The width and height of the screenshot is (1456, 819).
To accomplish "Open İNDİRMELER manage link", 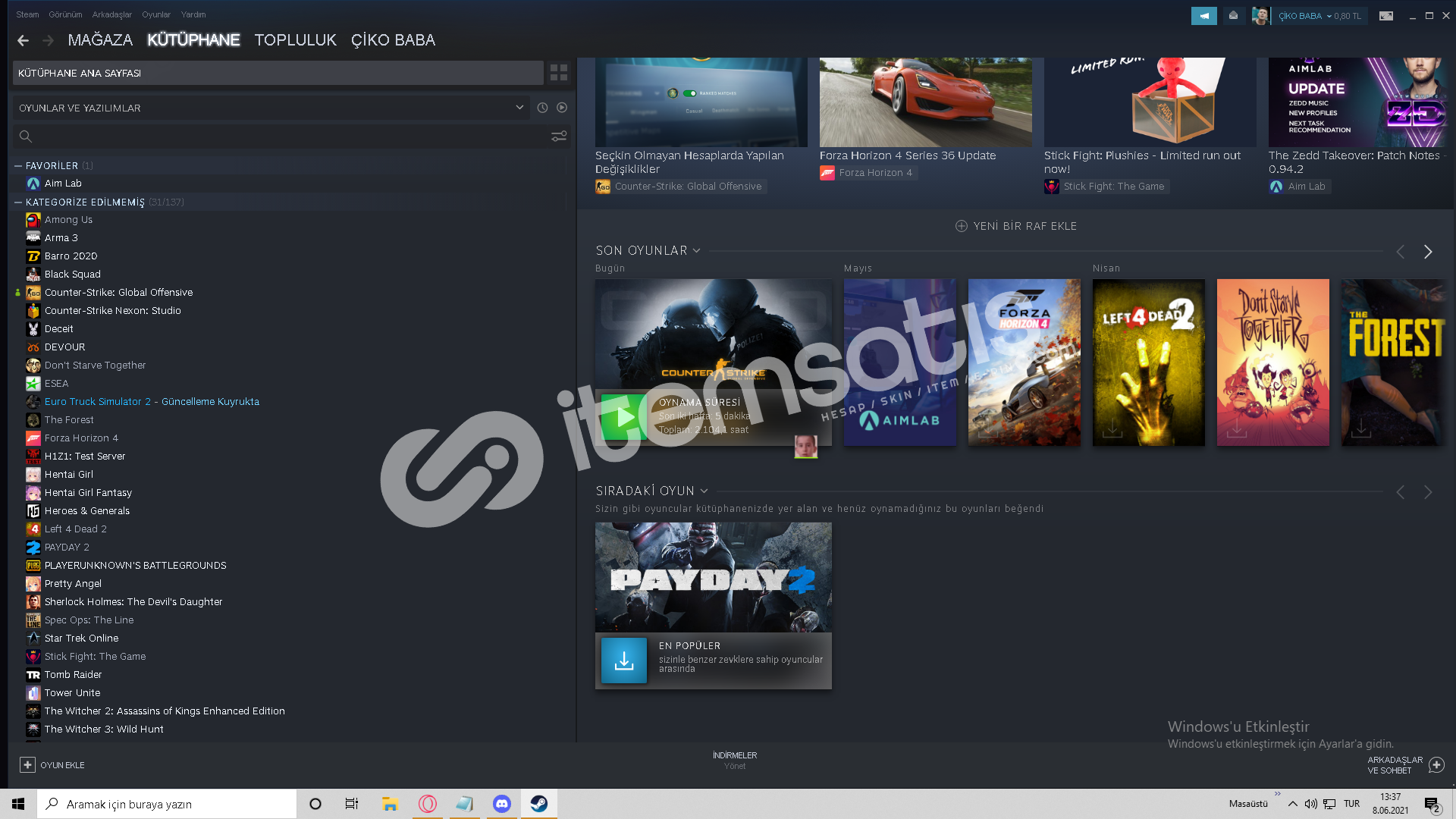I will (735, 761).
